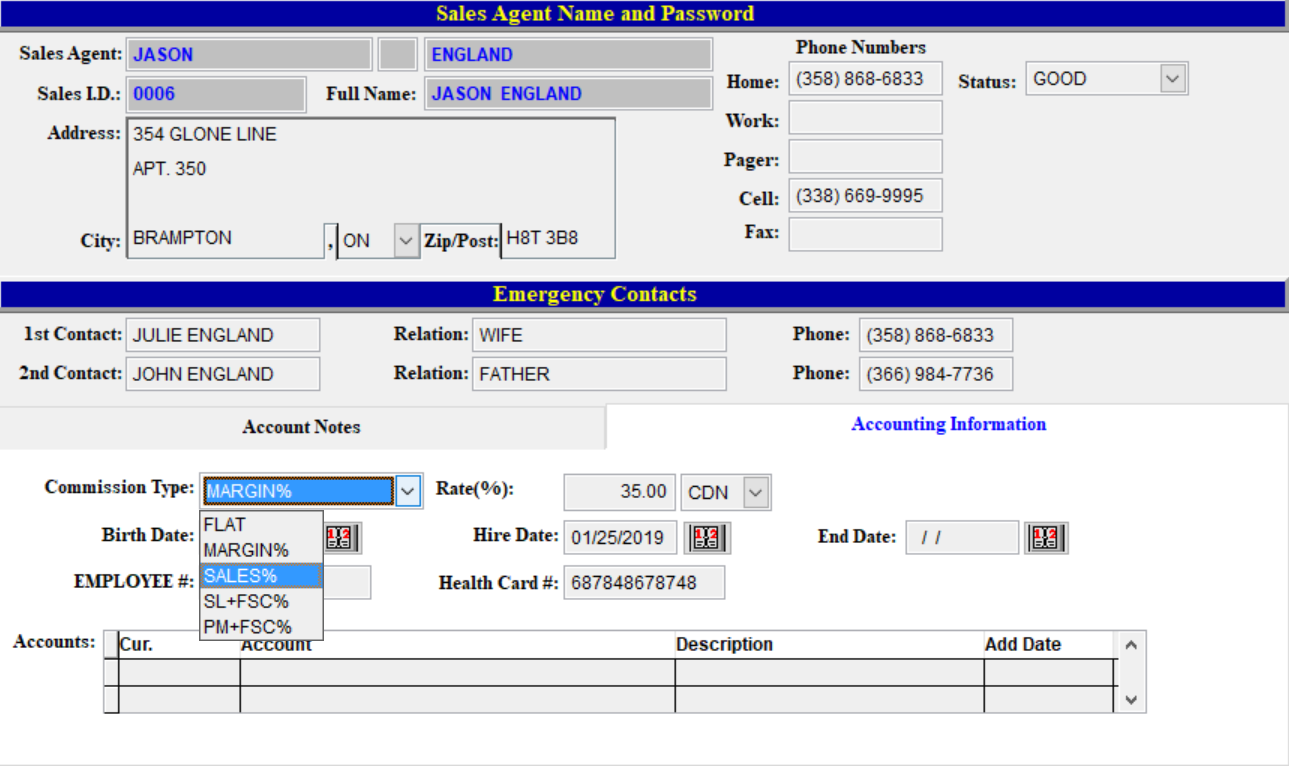Open the CDN currency dropdown
The width and height of the screenshot is (1289, 766).
(x=757, y=492)
